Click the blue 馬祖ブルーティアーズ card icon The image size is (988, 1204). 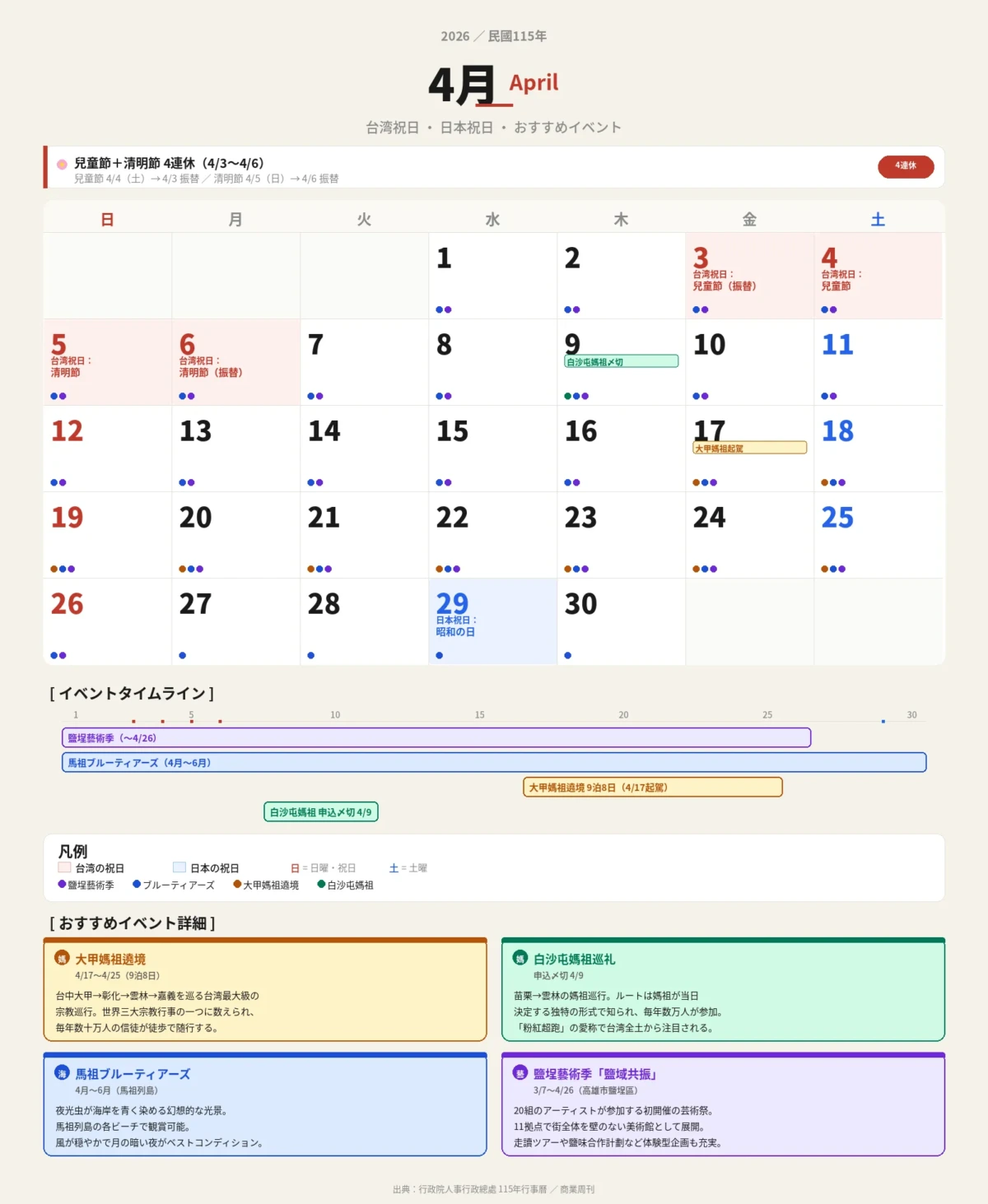coord(62,1073)
